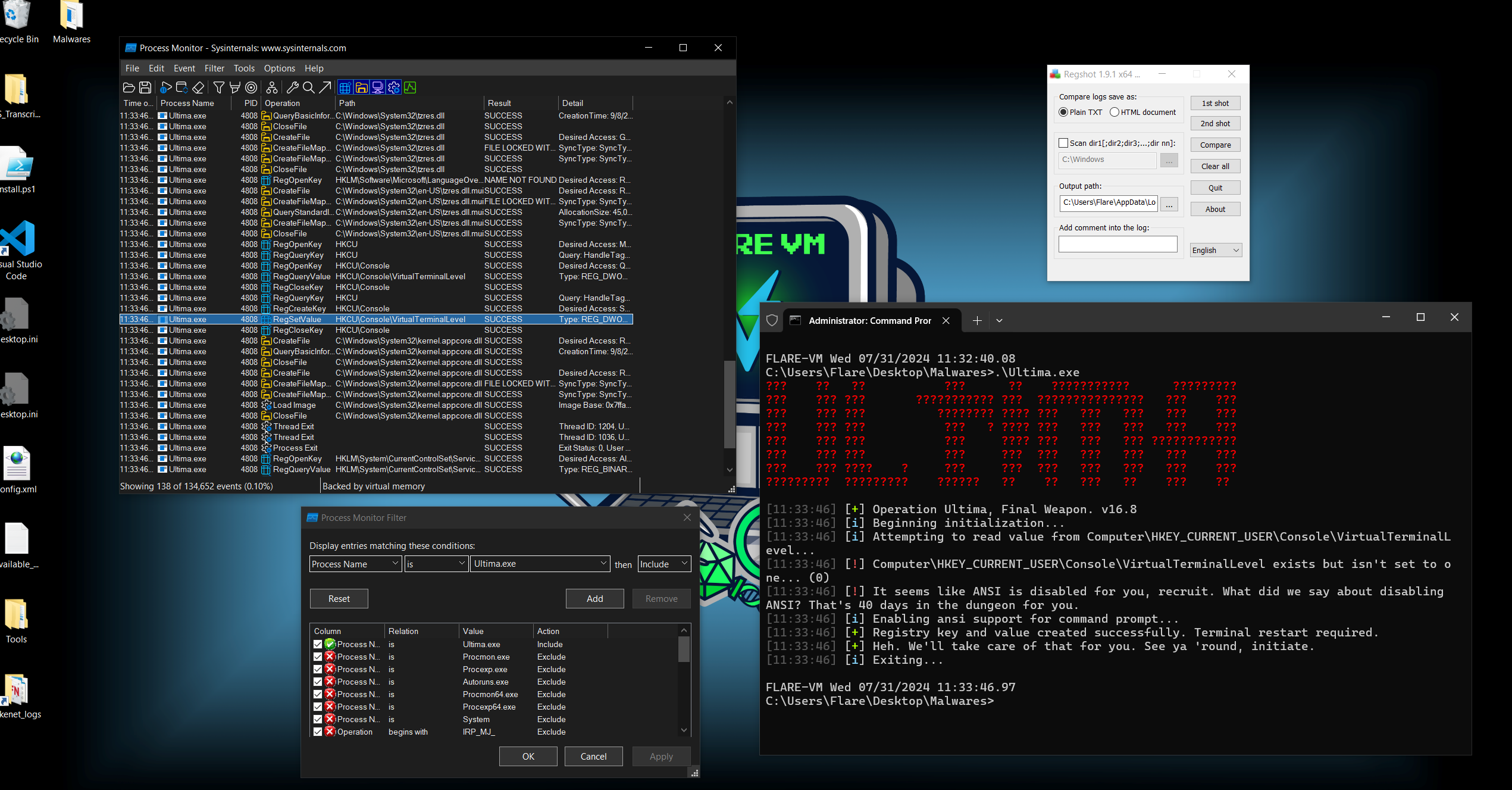Screen dimensions: 1512x790
Task: Toggle the Show File System Activity icon
Action: tap(361, 88)
